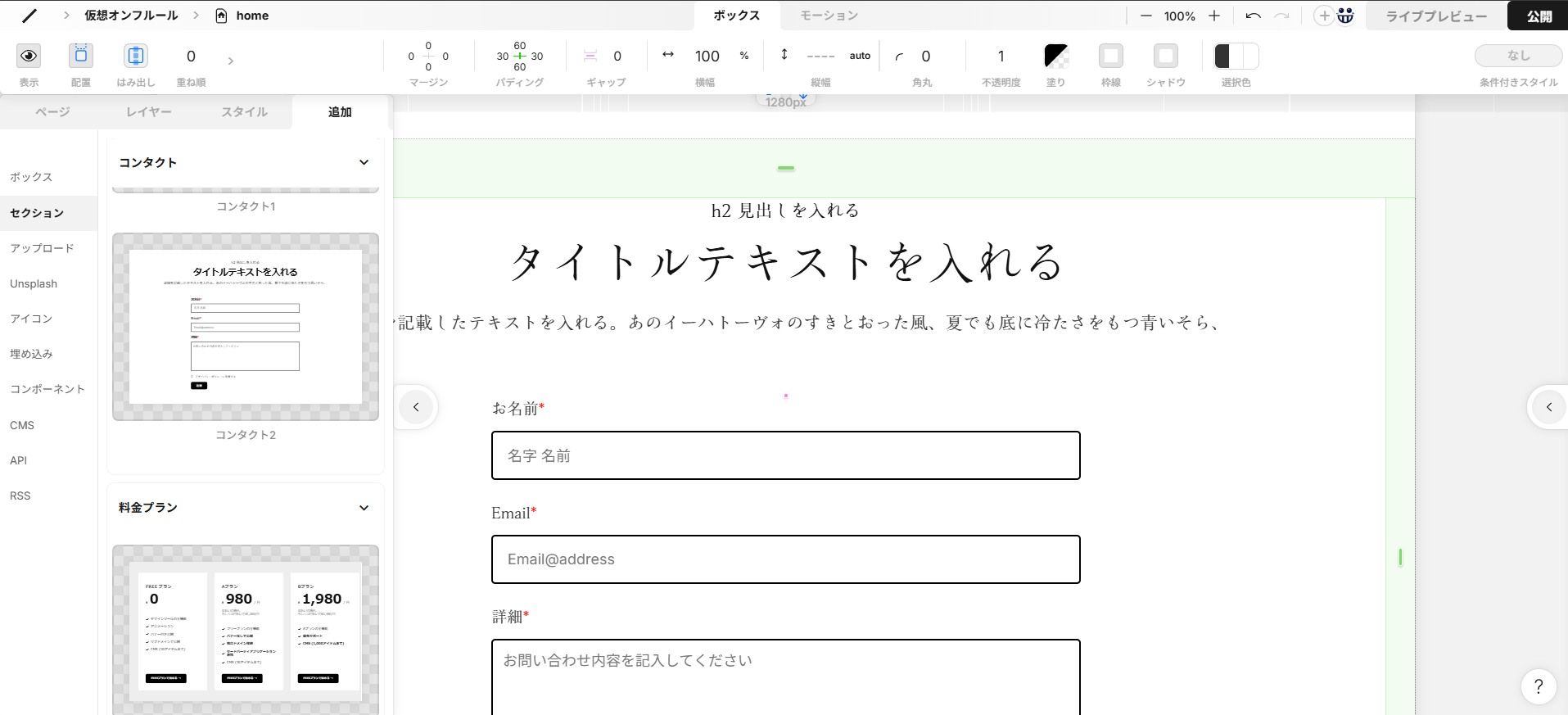
Task: Expand right panel with chevron button
Action: (x=1549, y=407)
